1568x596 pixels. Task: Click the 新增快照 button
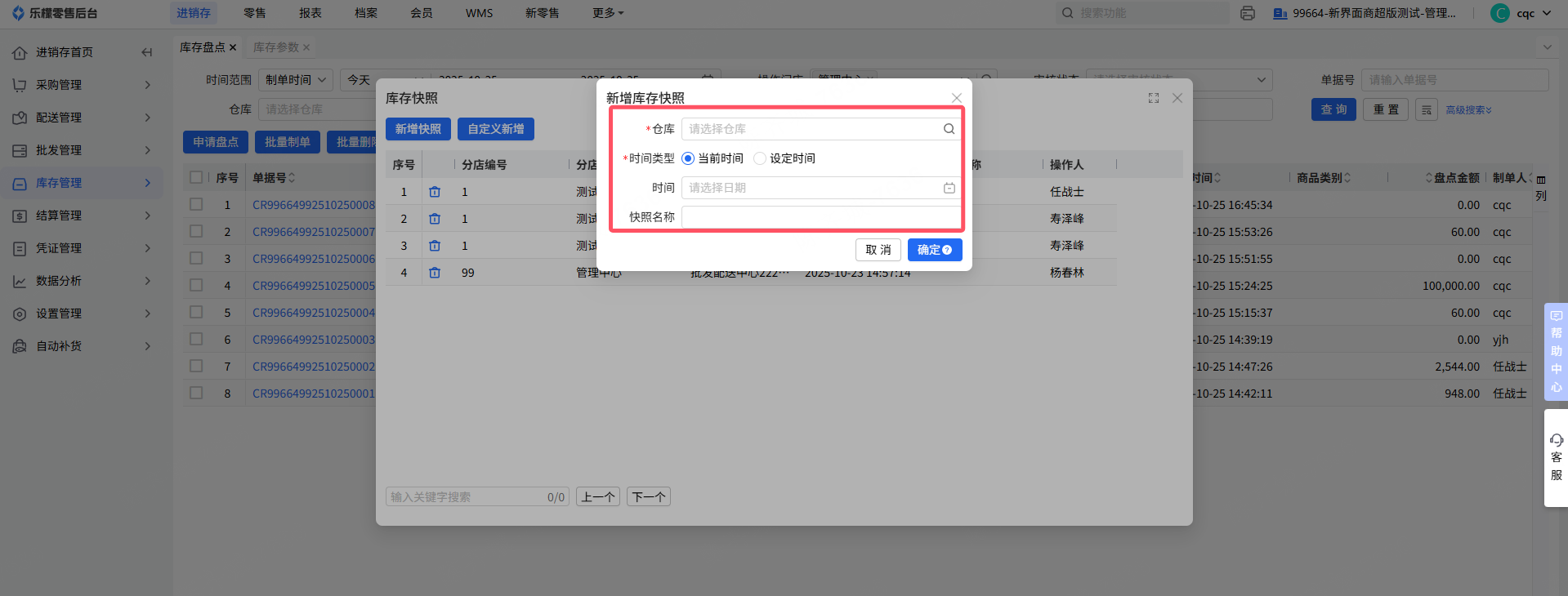pyautogui.click(x=418, y=129)
